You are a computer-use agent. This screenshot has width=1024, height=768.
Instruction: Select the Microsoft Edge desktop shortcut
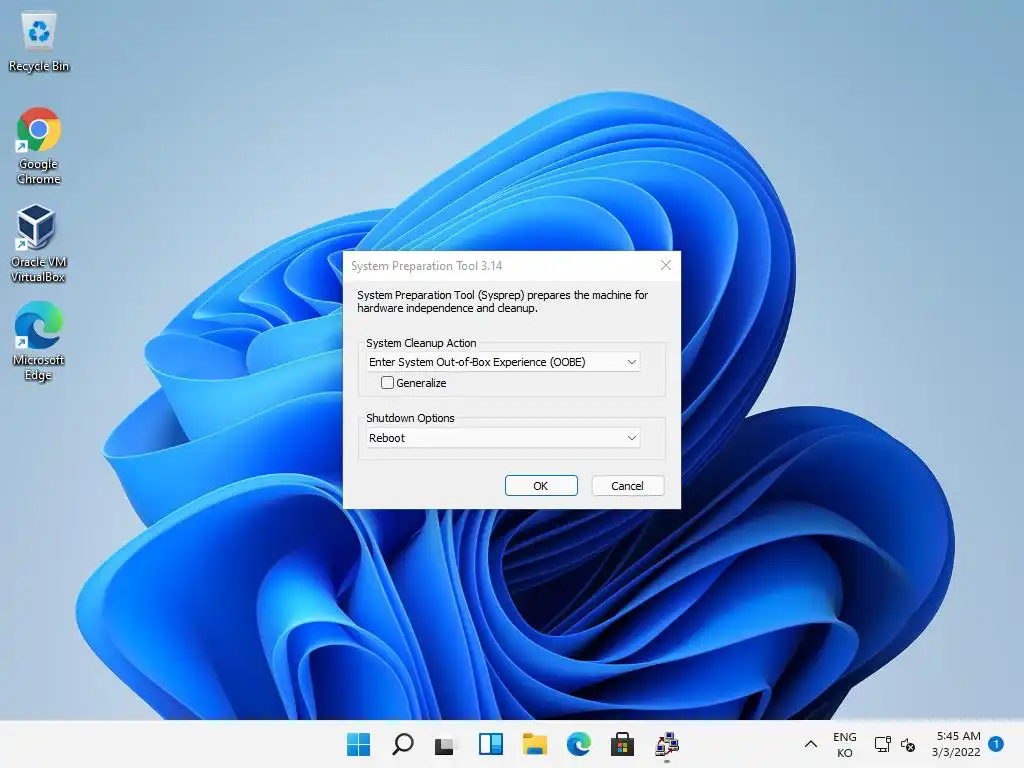39,342
